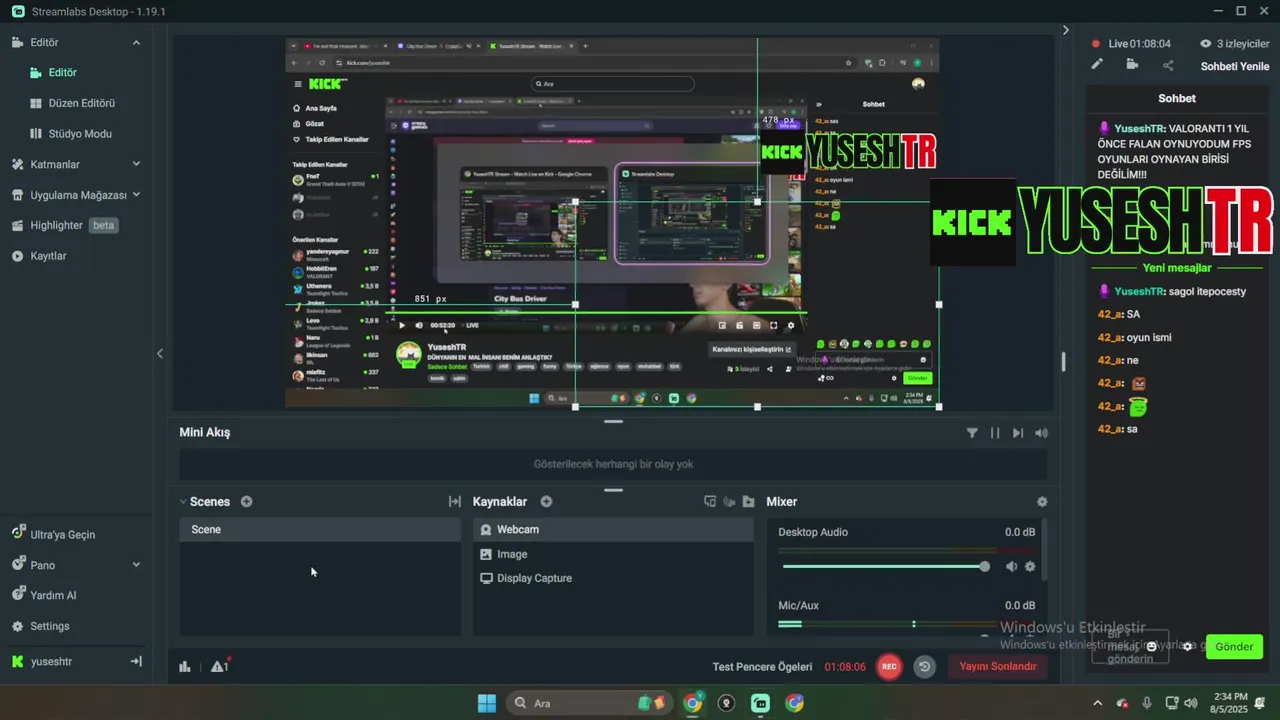Click the taskbar Ara search box

click(x=587, y=703)
